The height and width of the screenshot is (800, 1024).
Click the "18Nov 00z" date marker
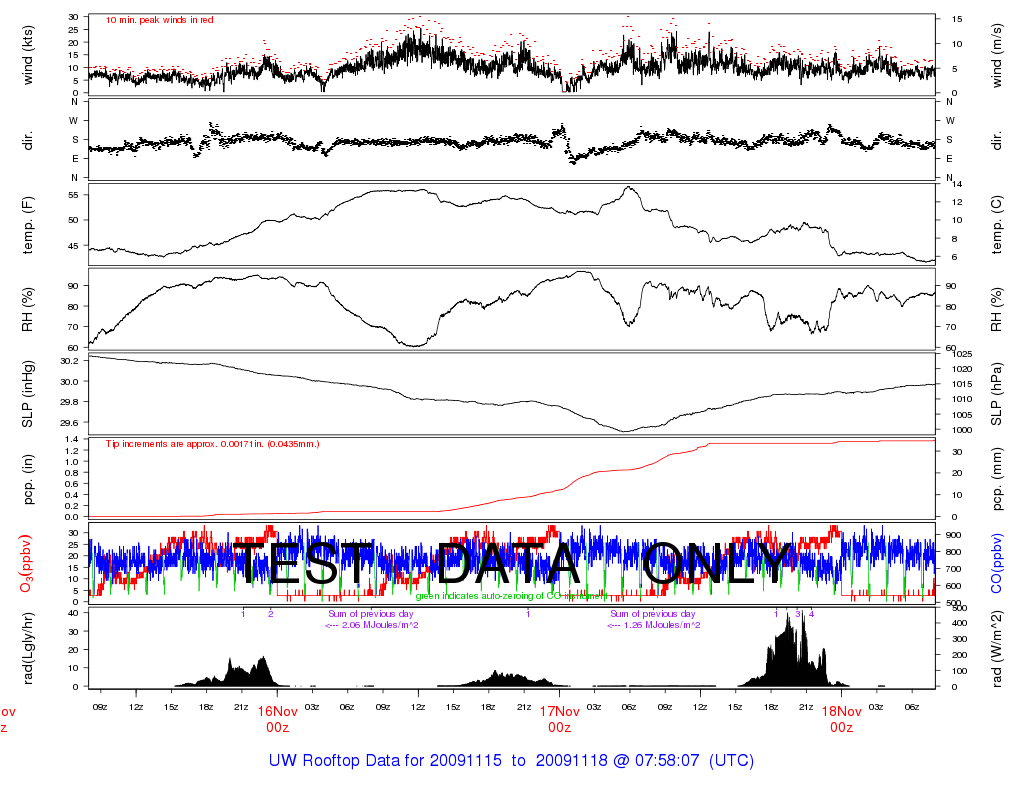pos(842,719)
